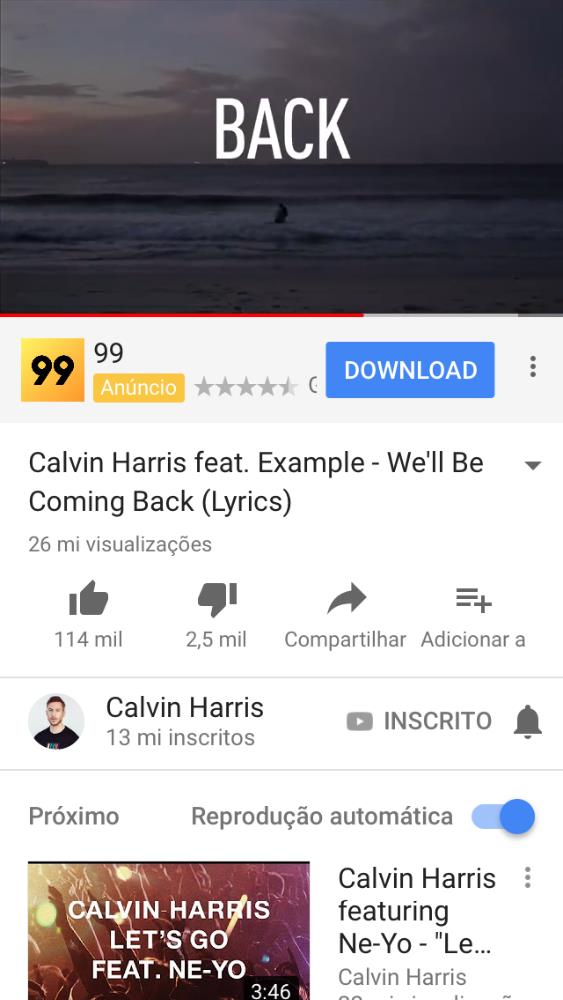This screenshot has width=563, height=1000.
Task: Click the blue DOWNLOAD button
Action: (410, 370)
